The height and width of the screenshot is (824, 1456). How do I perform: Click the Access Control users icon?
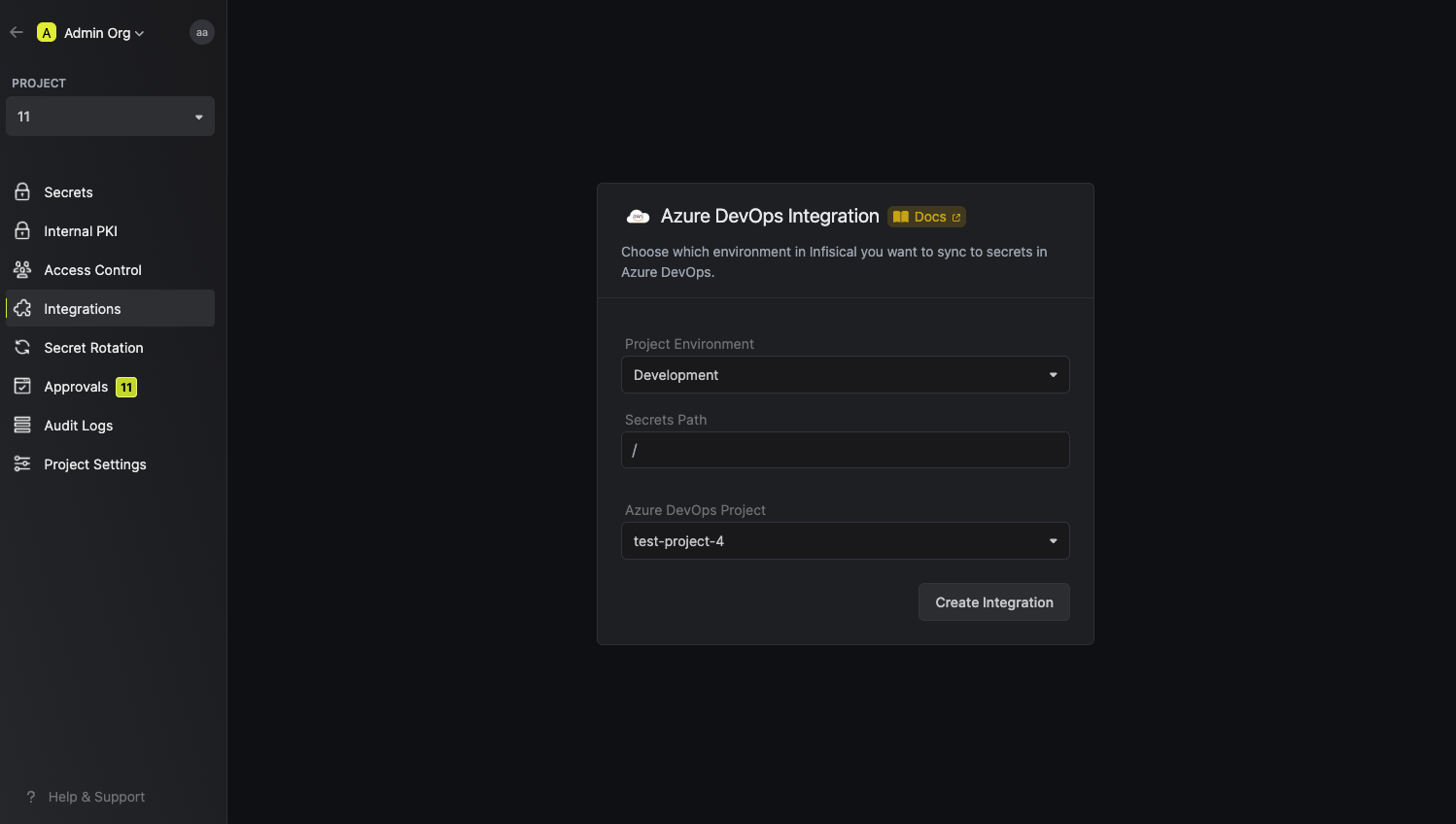coord(22,269)
